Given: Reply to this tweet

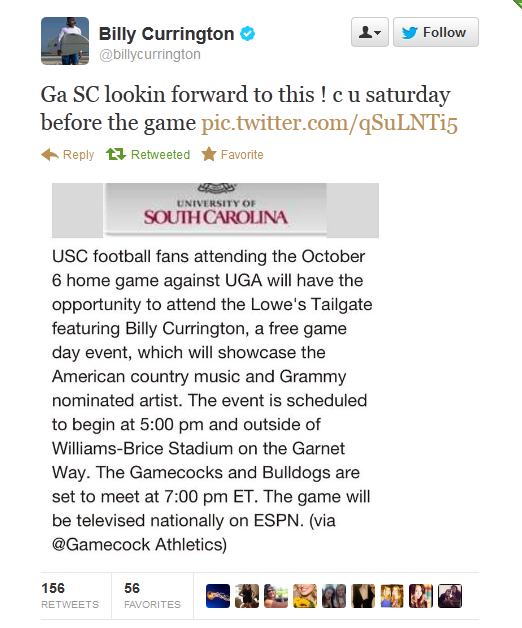Looking at the screenshot, I should click(x=68, y=155).
